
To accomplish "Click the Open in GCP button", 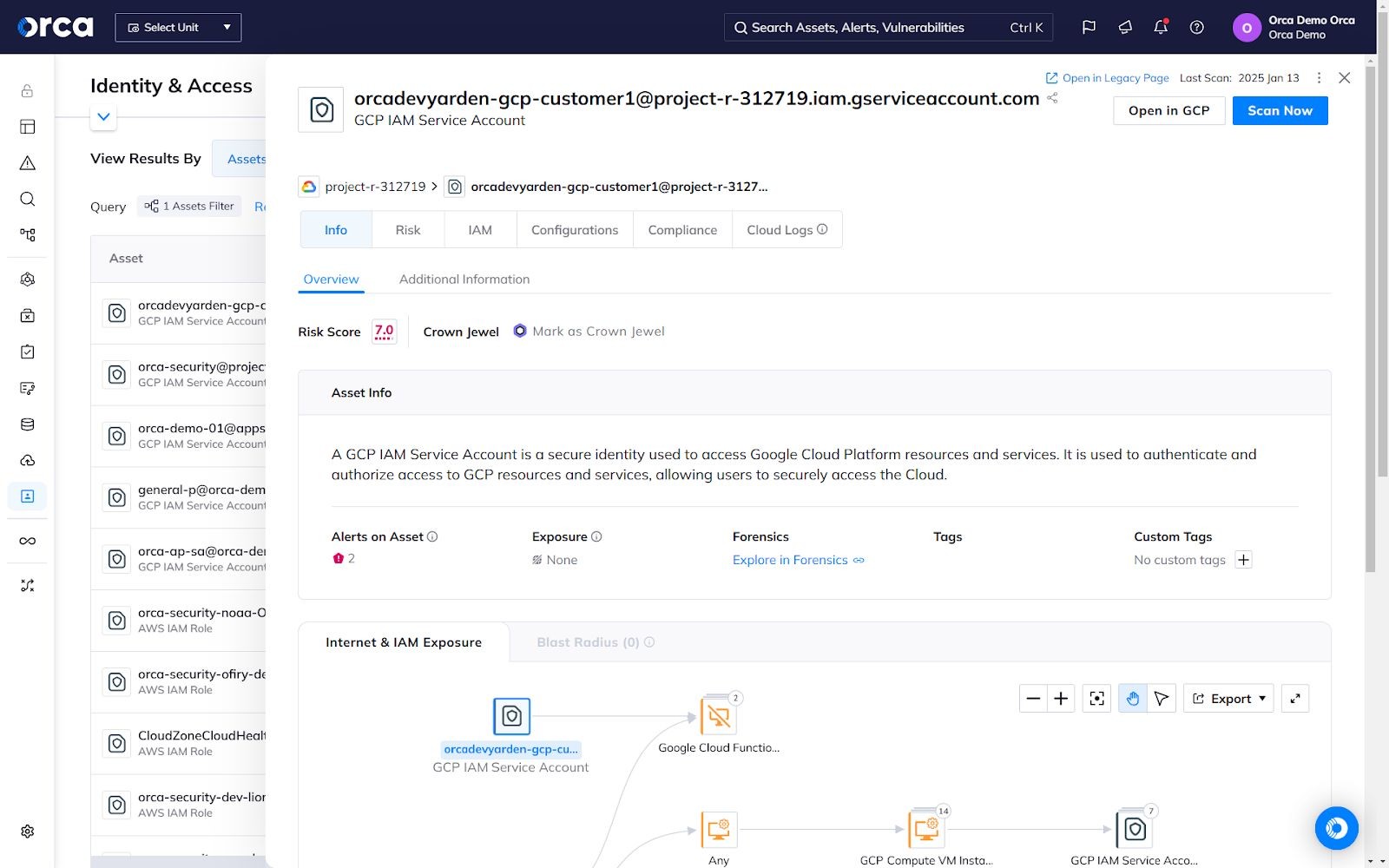I will 1168,110.
